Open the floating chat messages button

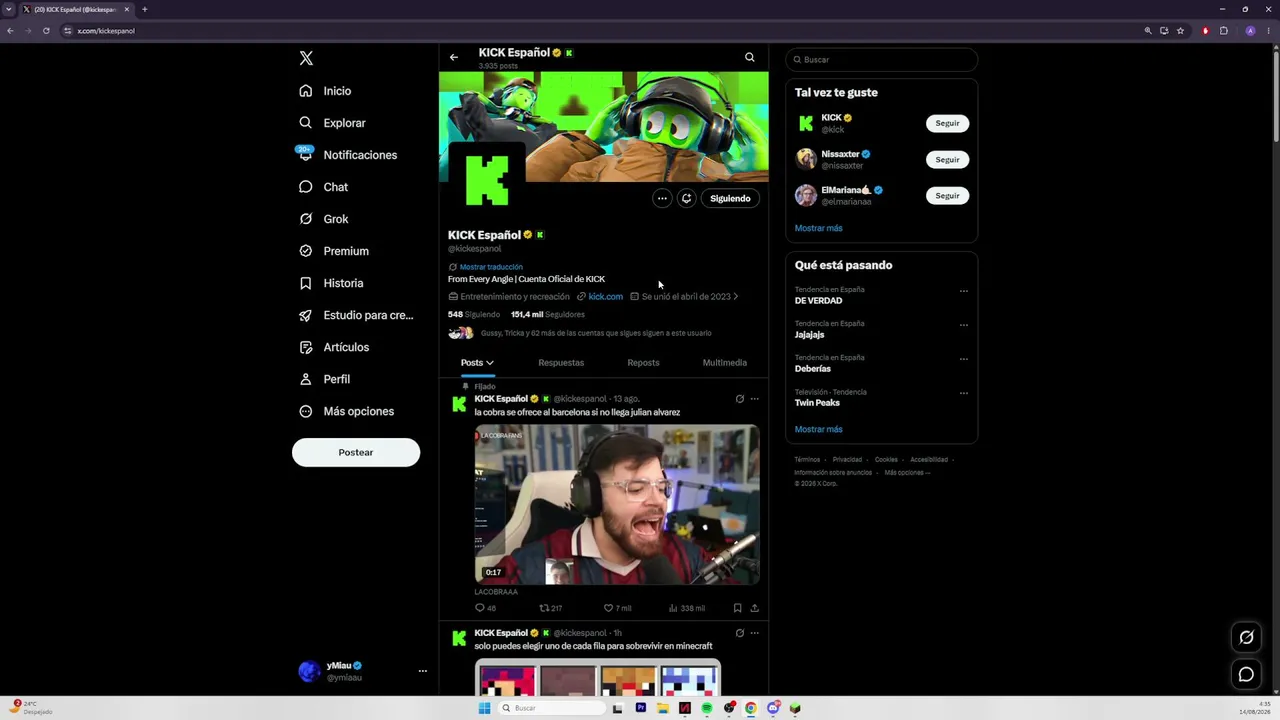1246,674
